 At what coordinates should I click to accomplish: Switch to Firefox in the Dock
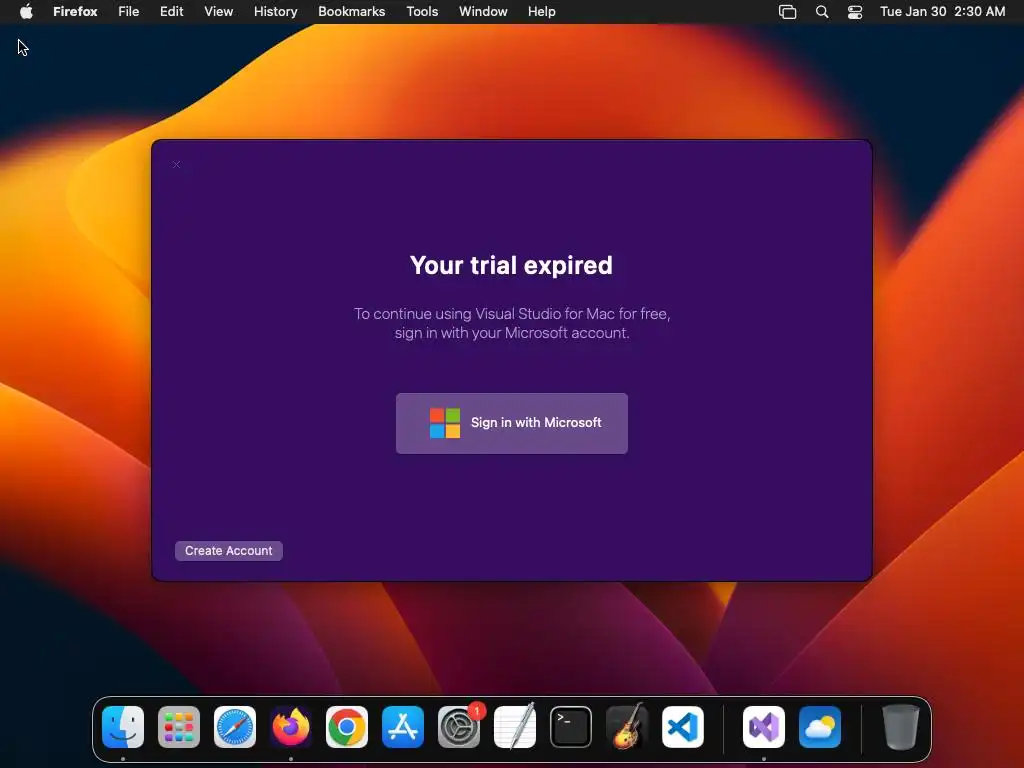(x=291, y=727)
